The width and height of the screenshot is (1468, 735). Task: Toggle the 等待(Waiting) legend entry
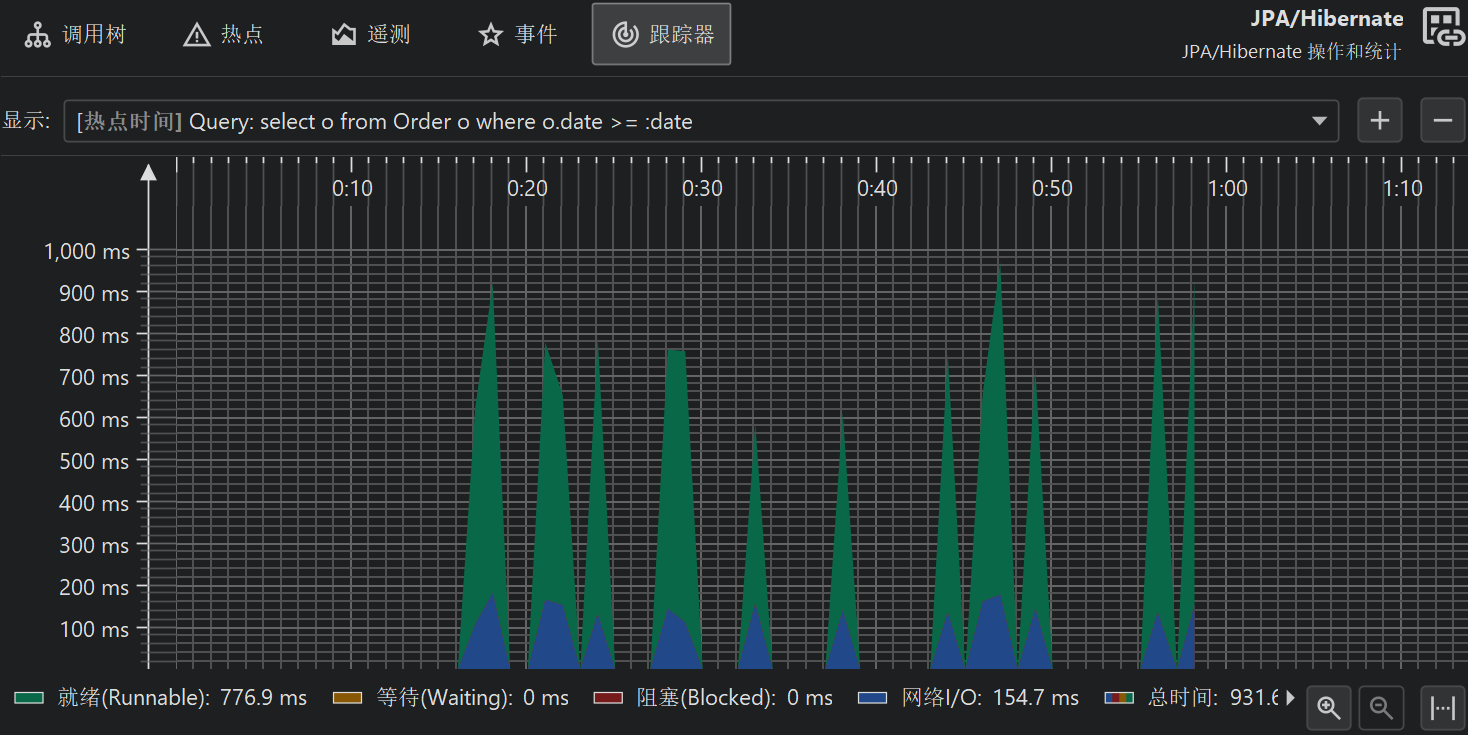point(450,698)
